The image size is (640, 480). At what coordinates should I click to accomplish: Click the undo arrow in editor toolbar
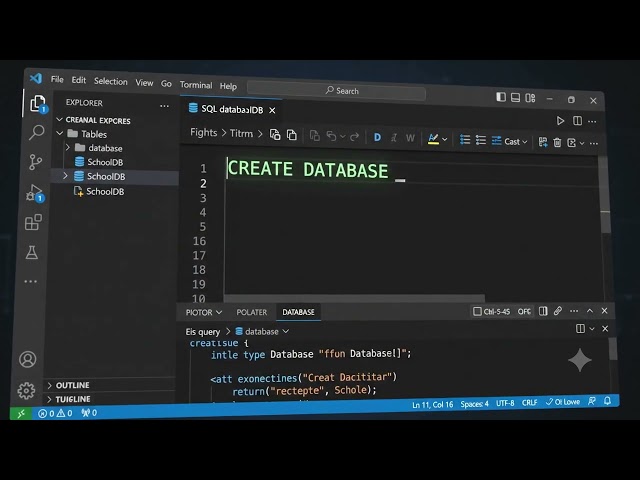click(x=331, y=136)
